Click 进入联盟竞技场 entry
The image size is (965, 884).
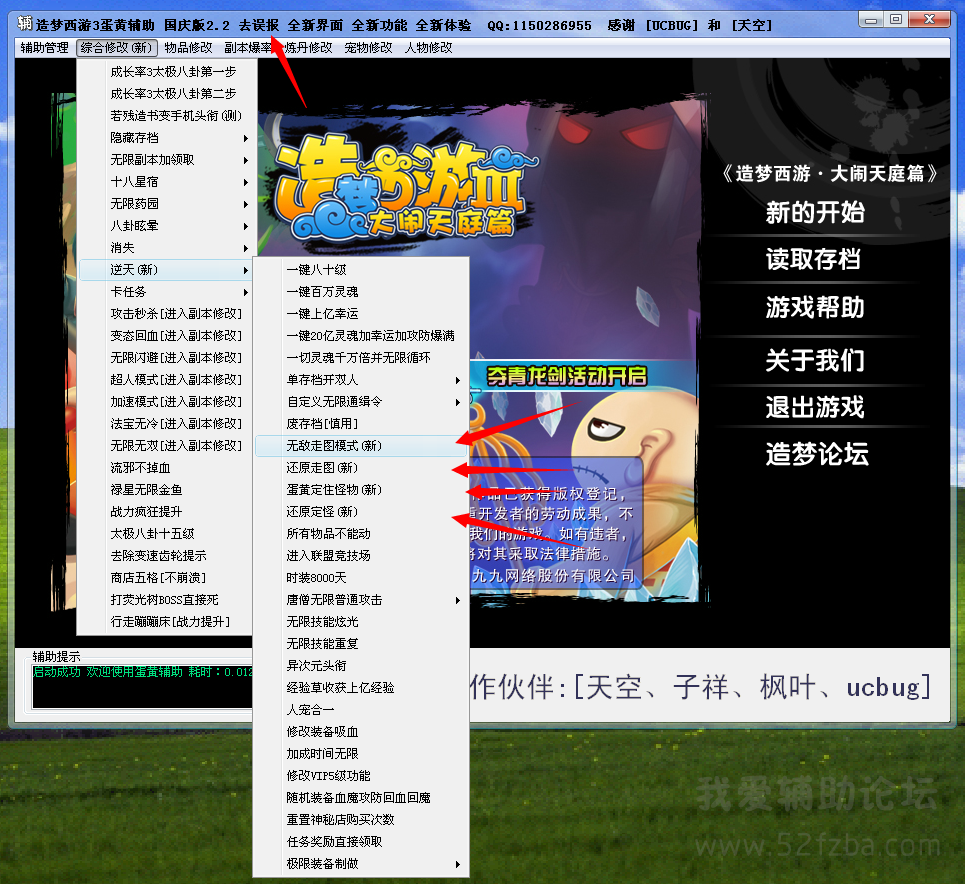(361, 556)
